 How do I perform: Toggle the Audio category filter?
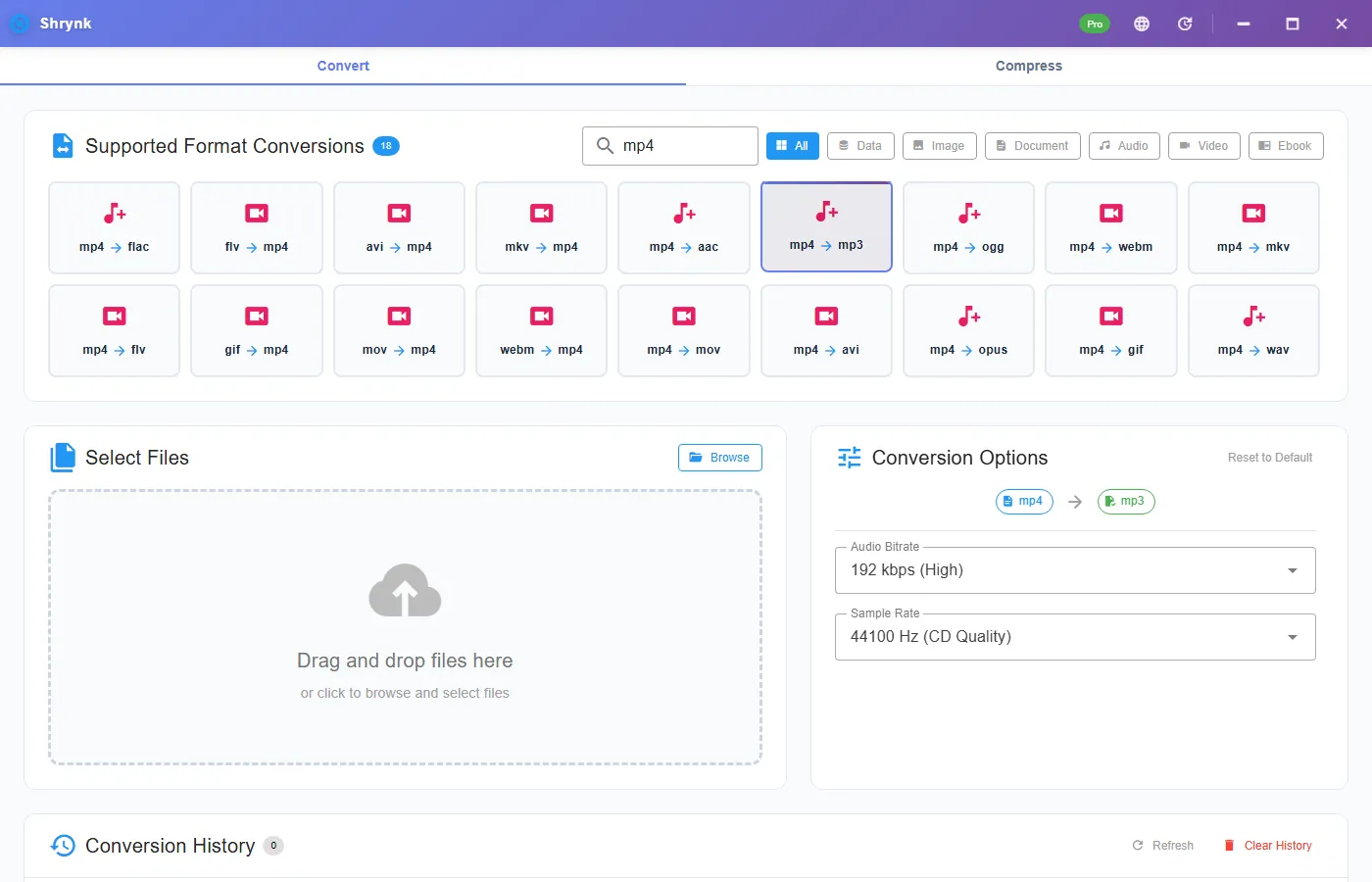tap(1124, 146)
